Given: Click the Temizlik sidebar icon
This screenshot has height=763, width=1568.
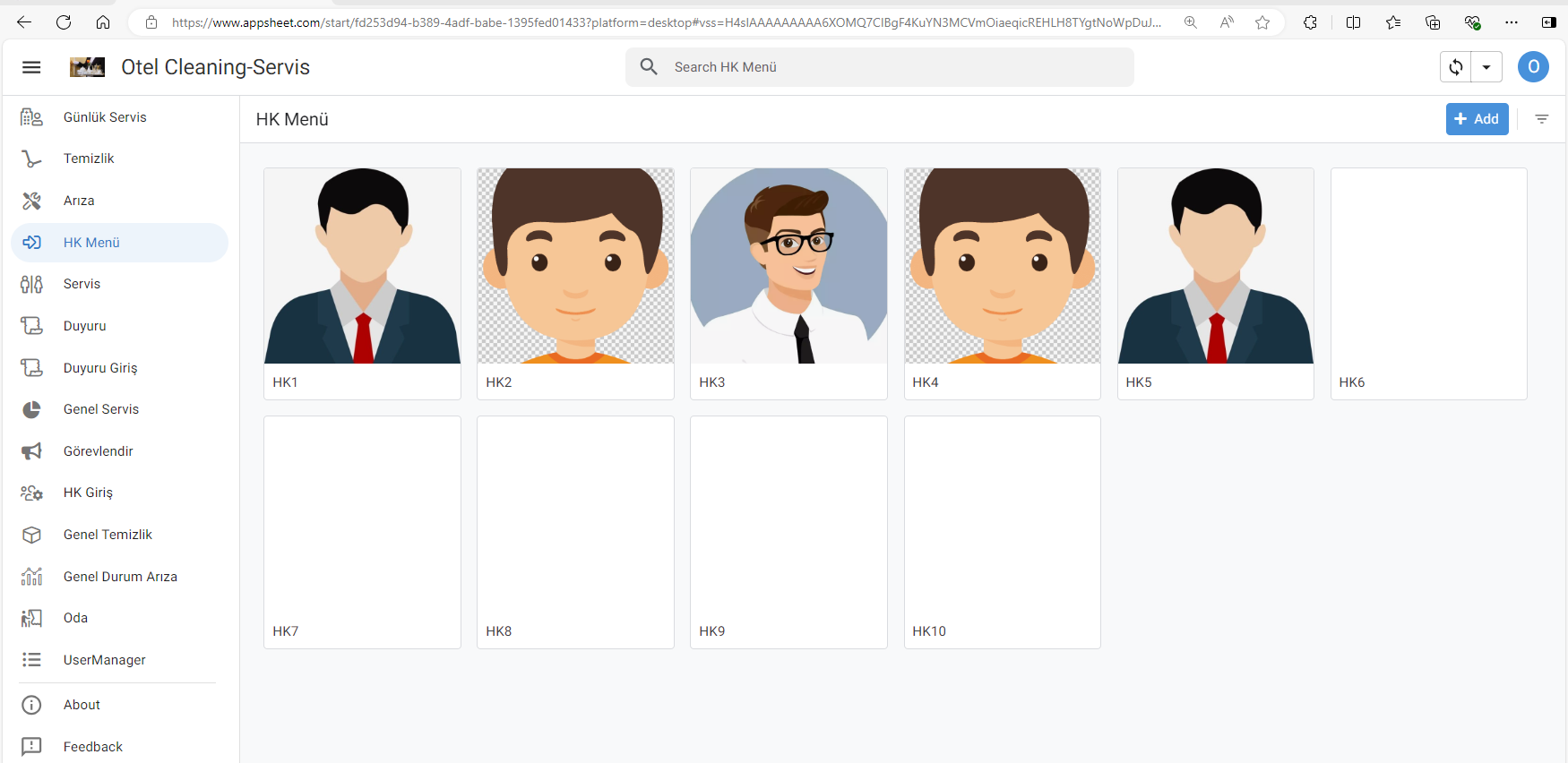Looking at the screenshot, I should (x=31, y=159).
